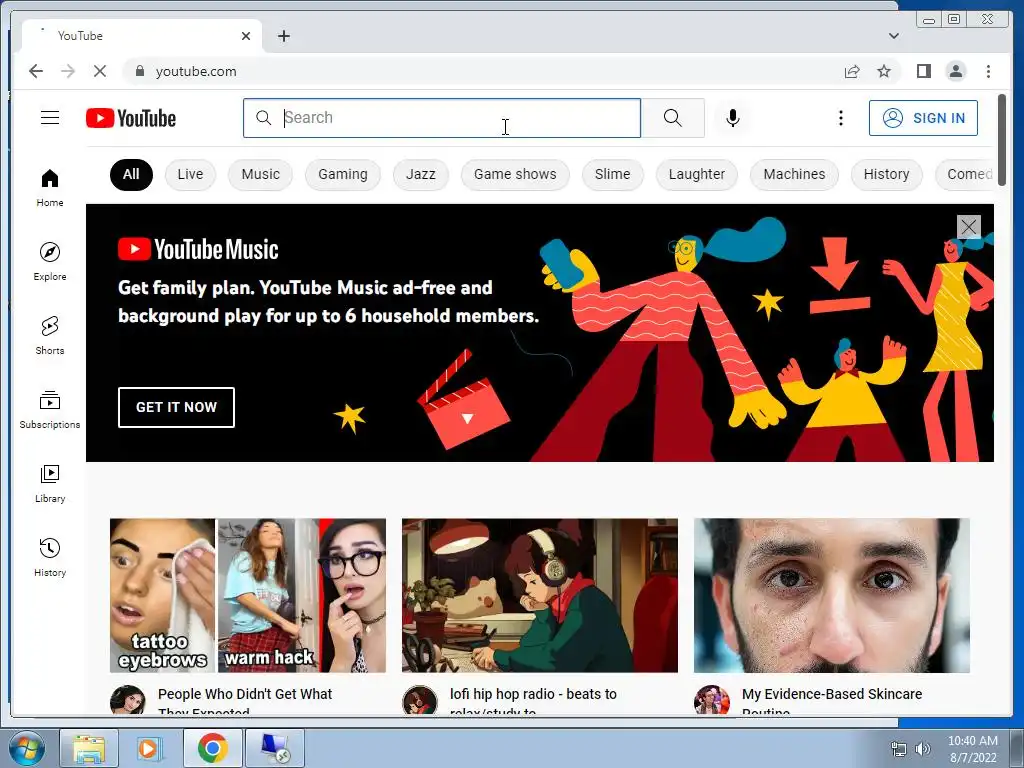Screen dimensions: 1024x768
Task: Share this page from address bar
Action: [x=852, y=71]
